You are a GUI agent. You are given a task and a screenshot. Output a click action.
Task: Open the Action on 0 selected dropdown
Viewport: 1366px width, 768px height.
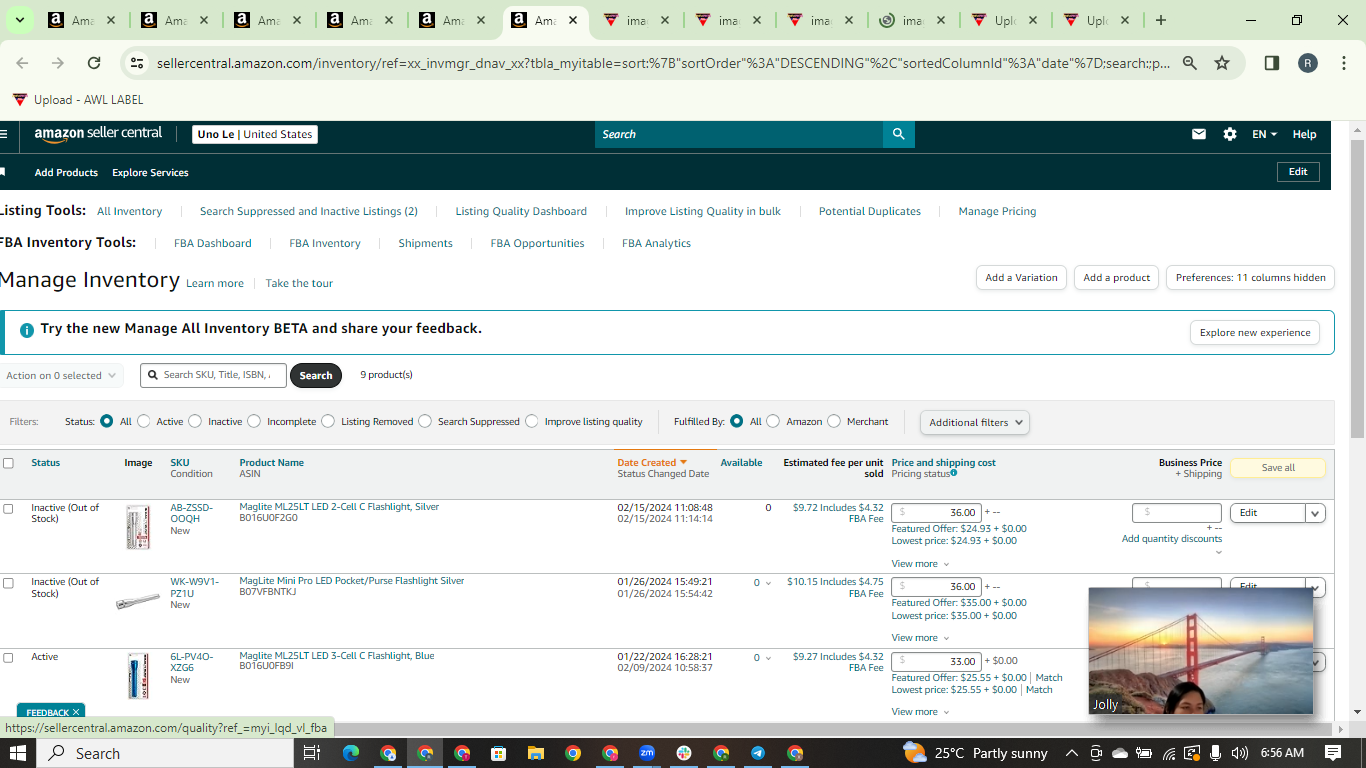[61, 376]
